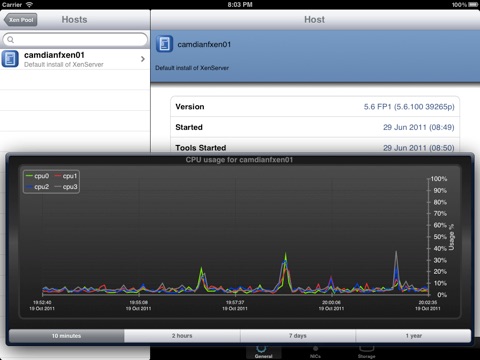This screenshot has height=360, width=480.
Task: Select camdianfxen01 host icon in list
Action: click(10, 59)
